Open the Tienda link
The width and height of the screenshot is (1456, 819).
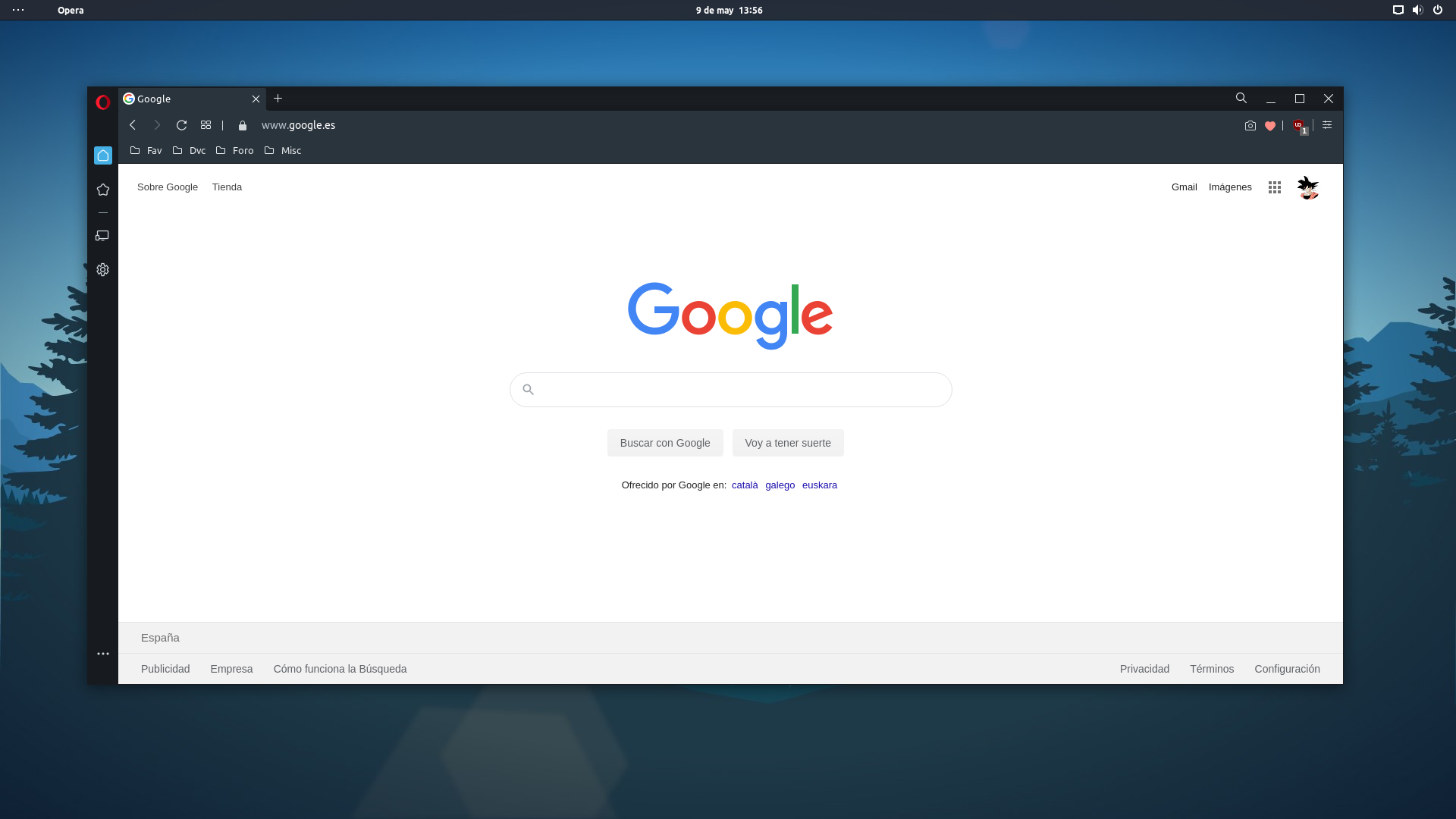[x=227, y=187]
